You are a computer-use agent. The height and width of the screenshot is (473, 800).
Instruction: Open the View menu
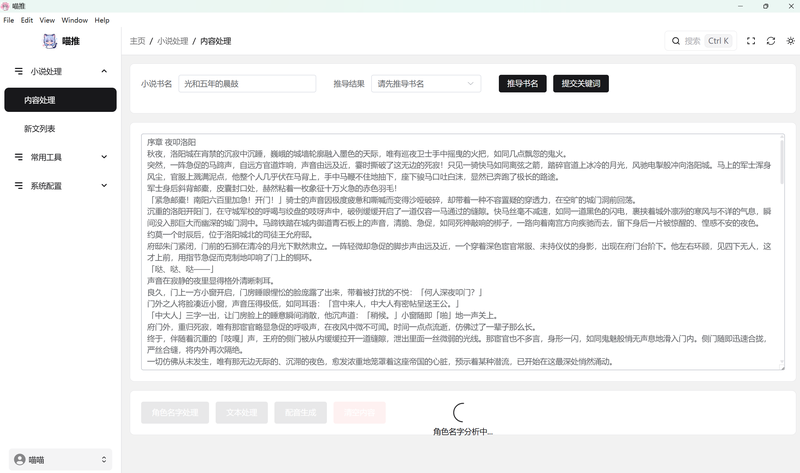pyautogui.click(x=46, y=20)
